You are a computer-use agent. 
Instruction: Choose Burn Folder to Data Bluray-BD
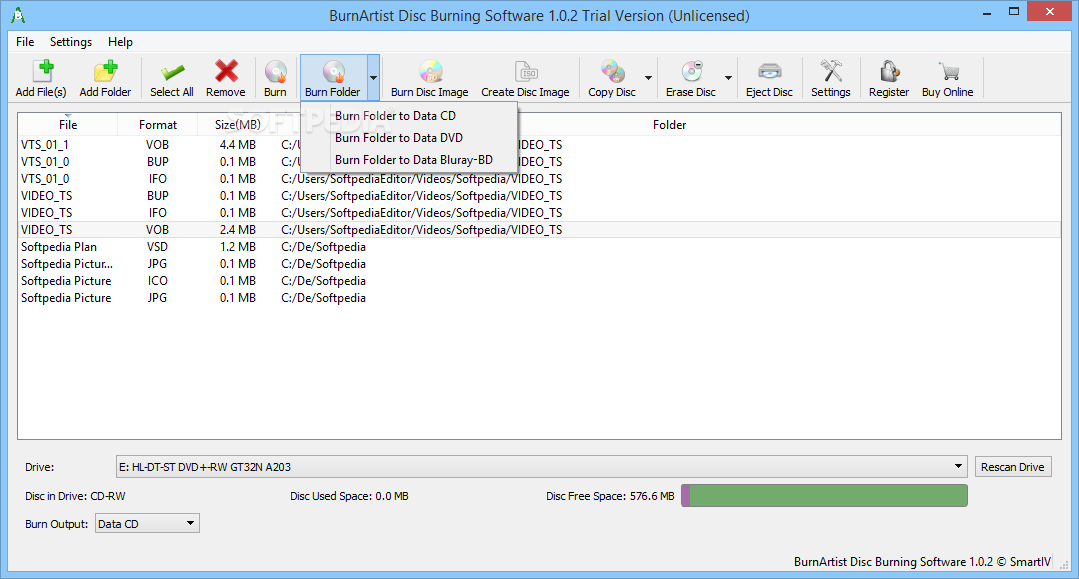point(409,160)
